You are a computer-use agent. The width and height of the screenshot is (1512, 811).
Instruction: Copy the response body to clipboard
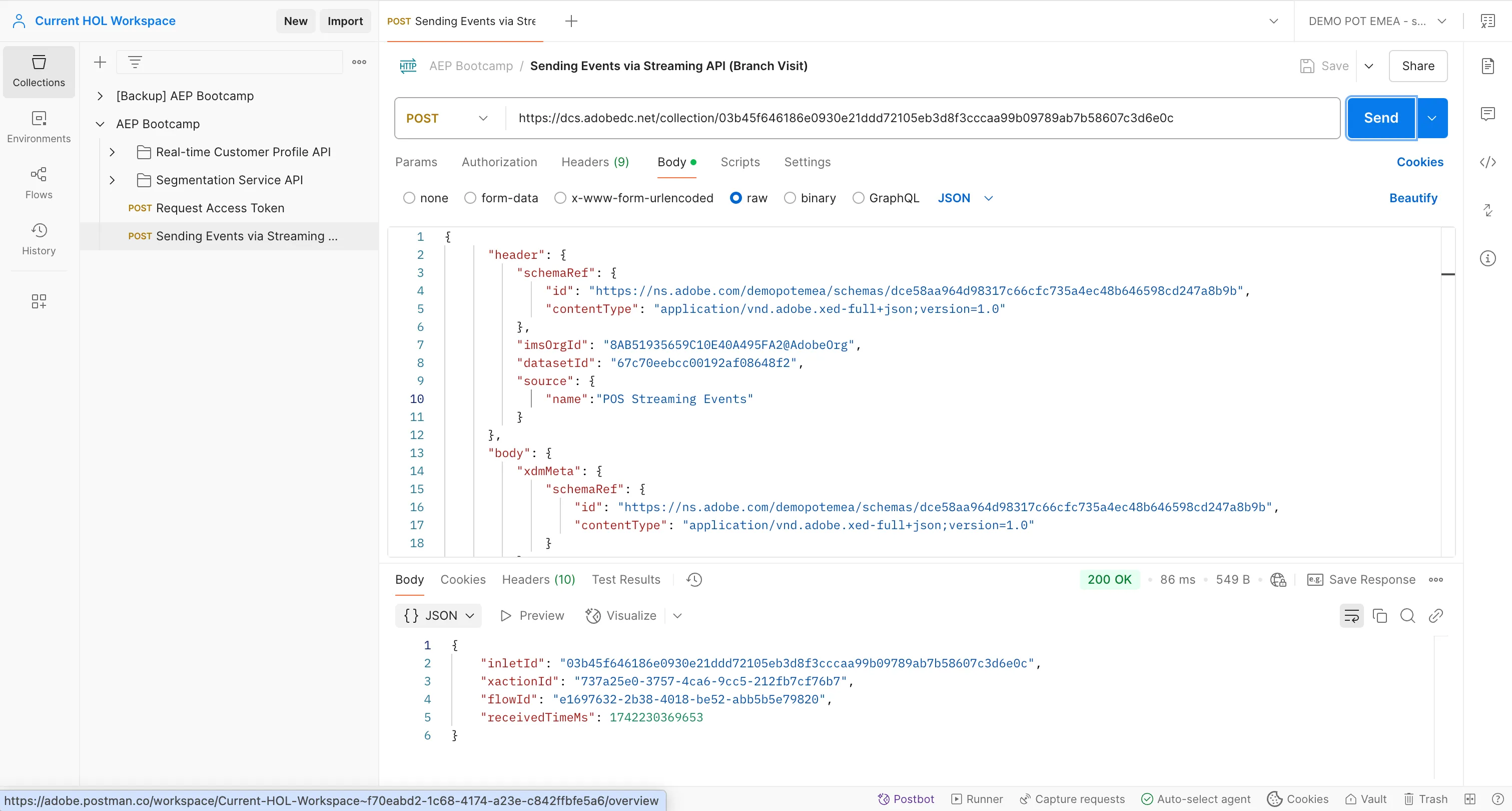coord(1380,615)
